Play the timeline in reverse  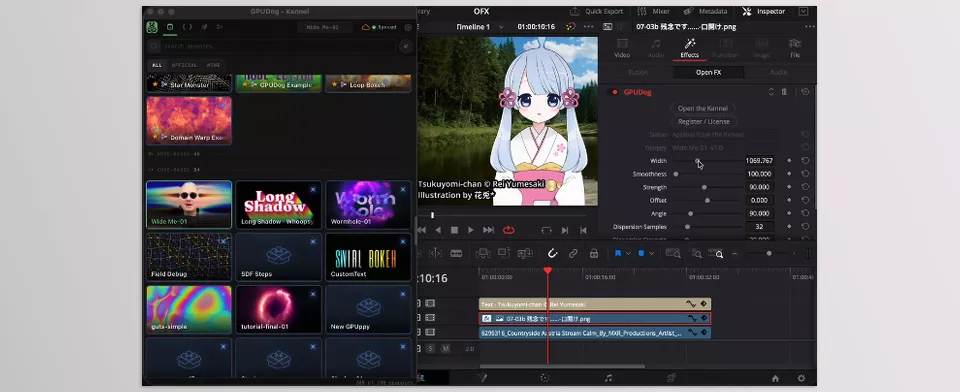coord(438,230)
